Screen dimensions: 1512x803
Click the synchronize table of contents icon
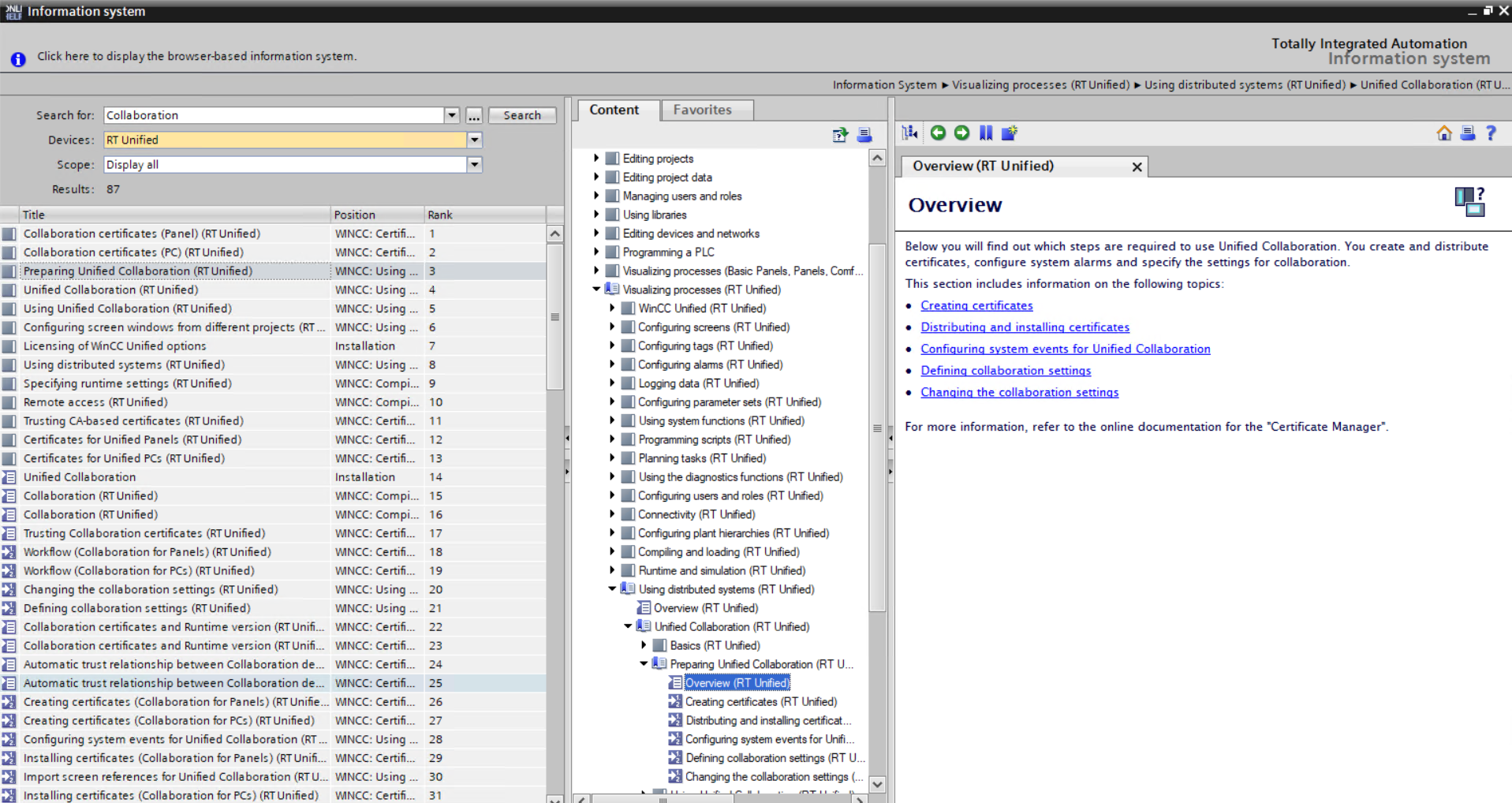(x=910, y=133)
